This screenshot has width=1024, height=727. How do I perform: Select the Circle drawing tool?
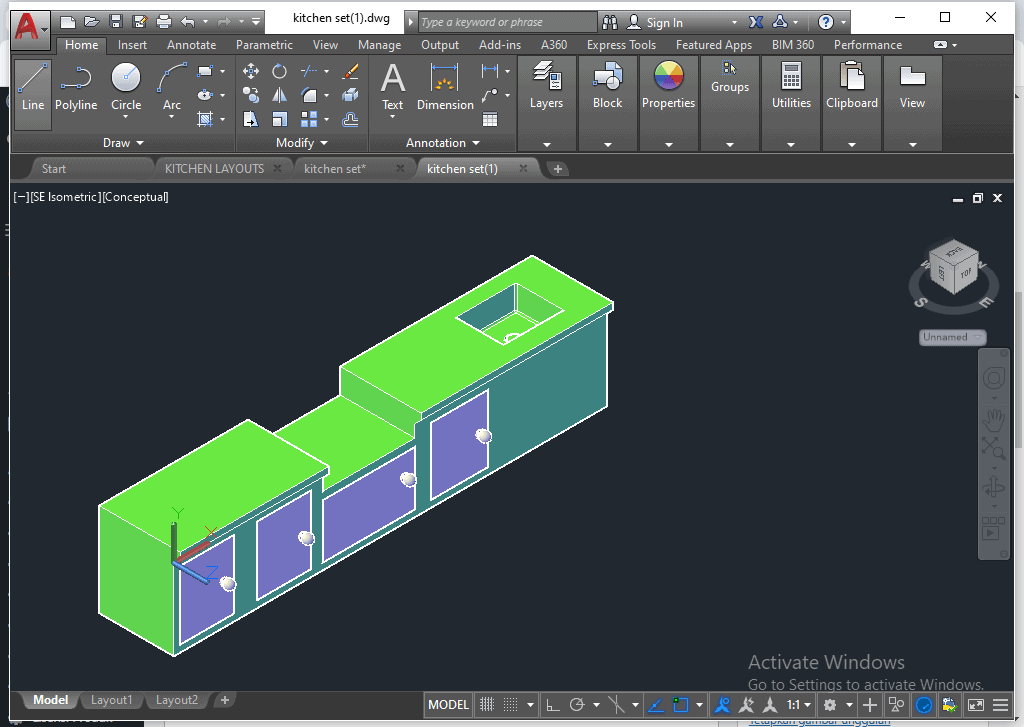coord(126,87)
